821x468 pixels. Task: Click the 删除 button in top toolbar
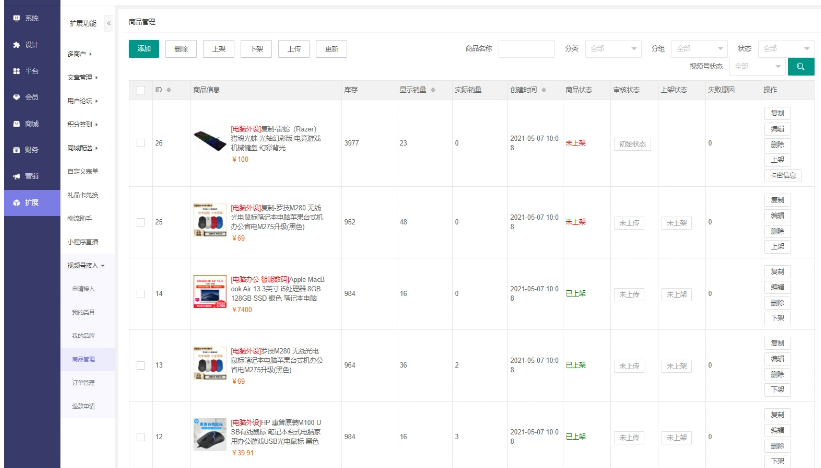click(x=181, y=49)
